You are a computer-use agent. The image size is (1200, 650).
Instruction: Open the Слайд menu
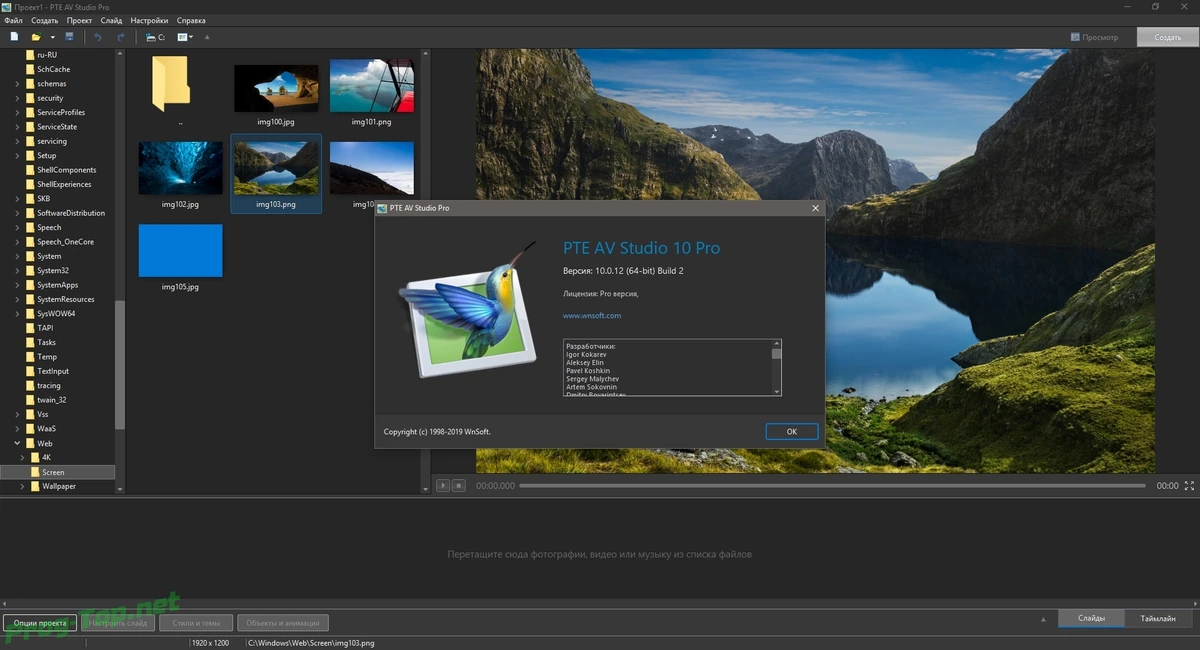[111, 20]
